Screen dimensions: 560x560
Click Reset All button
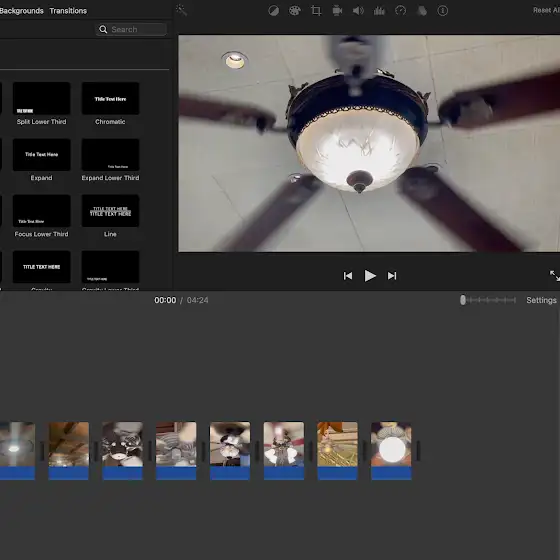click(546, 10)
